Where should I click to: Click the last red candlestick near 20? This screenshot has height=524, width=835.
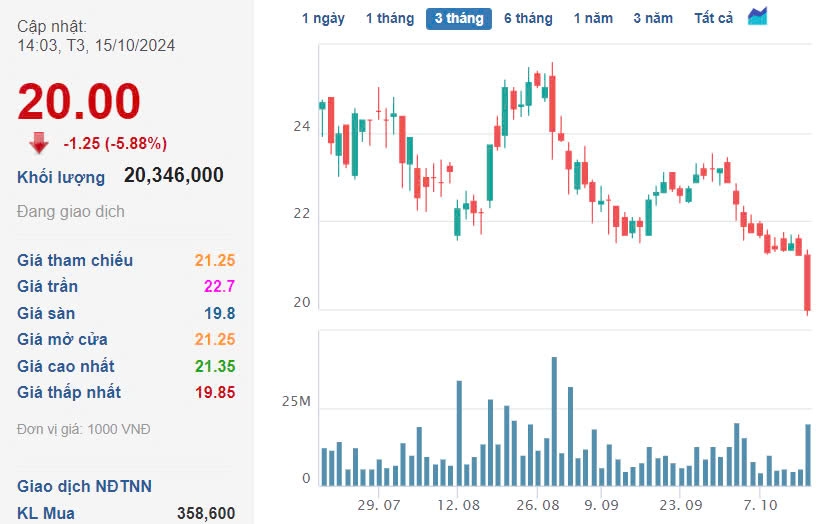[x=807, y=283]
